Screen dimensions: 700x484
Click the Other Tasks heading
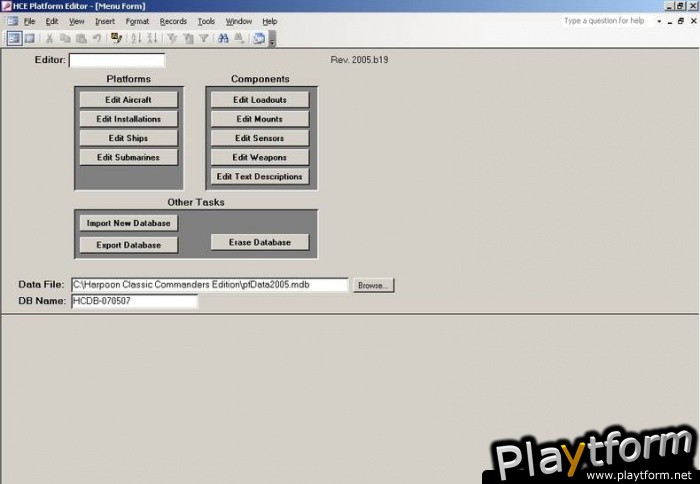[196, 202]
